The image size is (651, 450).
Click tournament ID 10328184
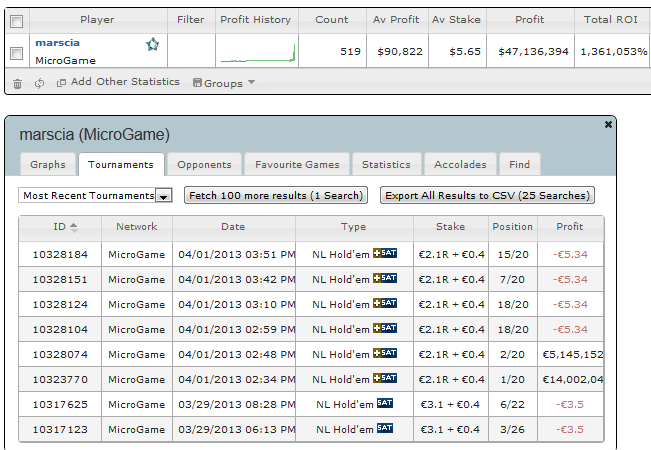coord(60,254)
